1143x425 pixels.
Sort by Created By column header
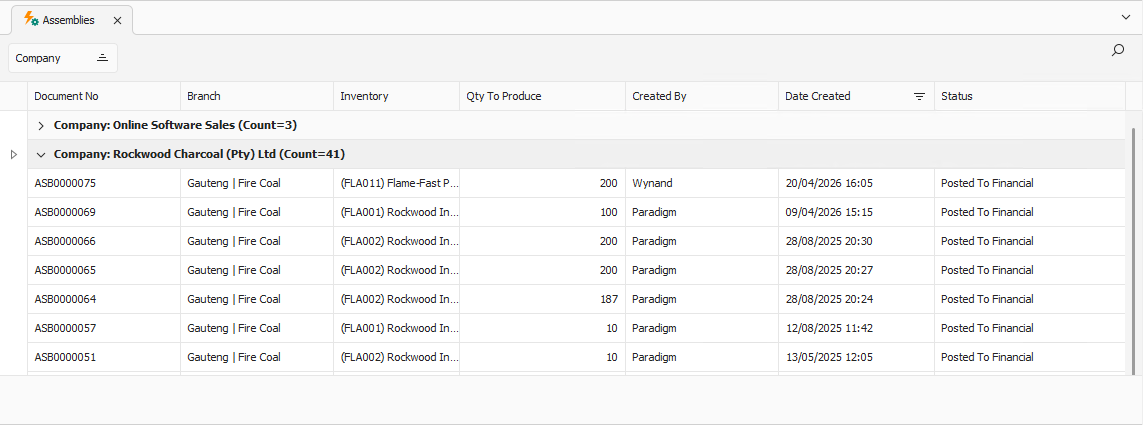(x=702, y=96)
